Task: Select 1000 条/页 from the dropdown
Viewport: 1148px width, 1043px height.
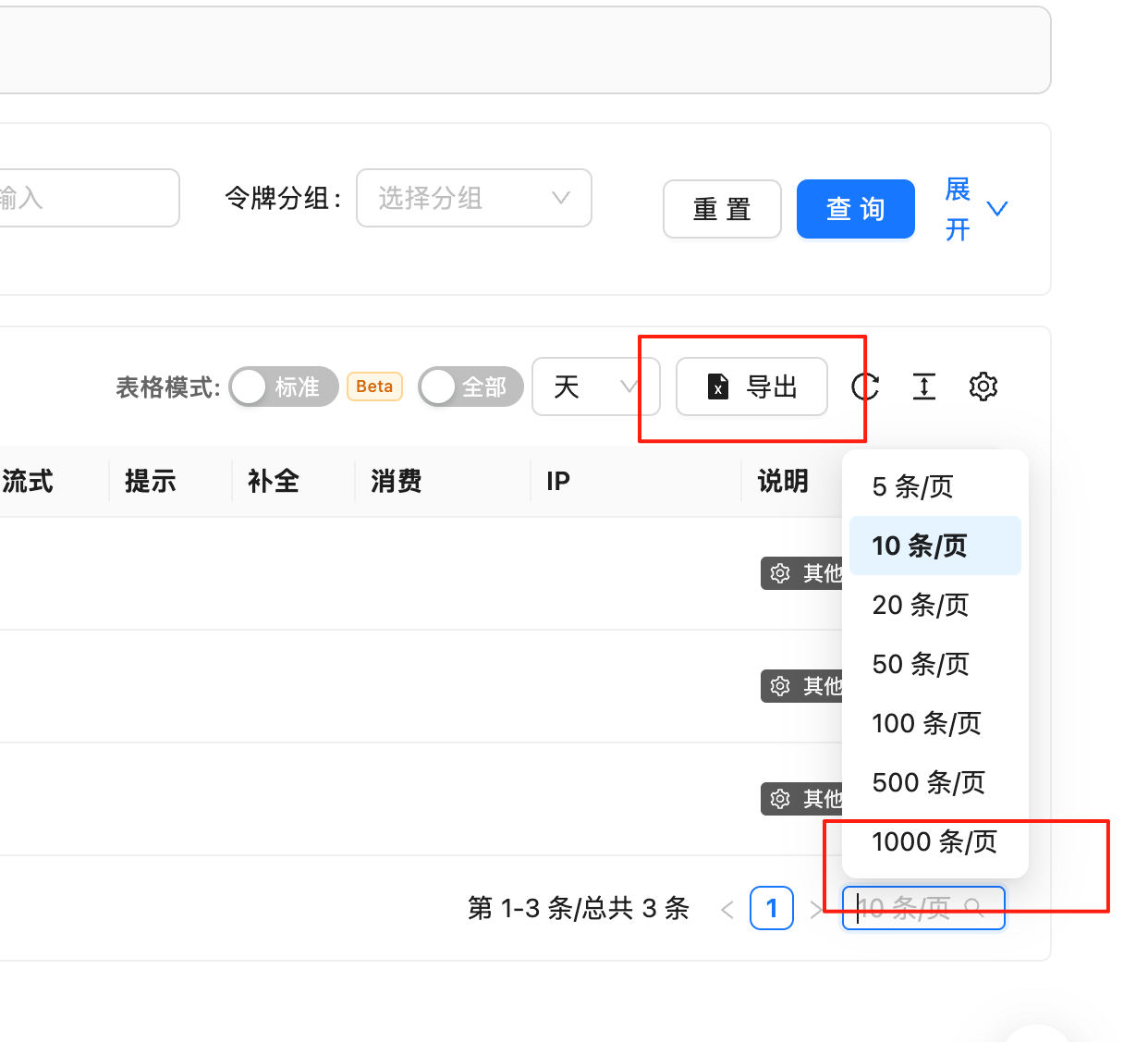Action: pyautogui.click(x=934, y=841)
